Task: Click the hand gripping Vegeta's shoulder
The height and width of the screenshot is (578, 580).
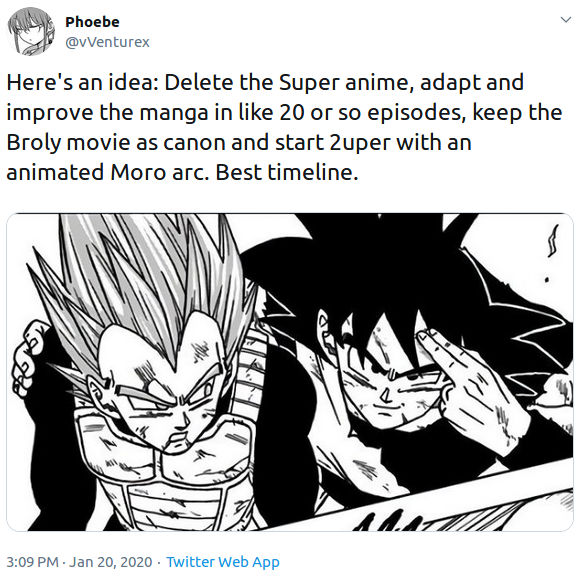Action: (30, 357)
